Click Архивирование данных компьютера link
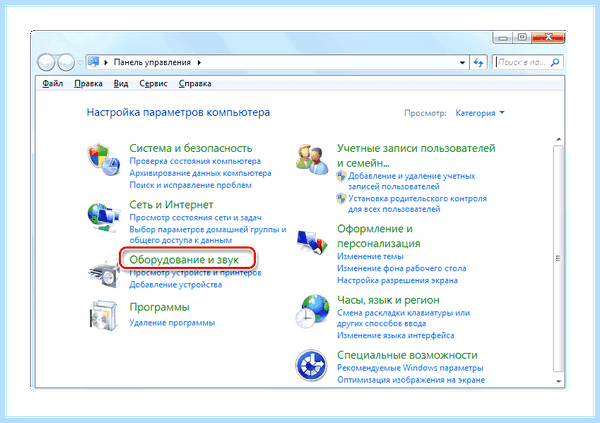The width and height of the screenshot is (600, 423). coord(200,173)
